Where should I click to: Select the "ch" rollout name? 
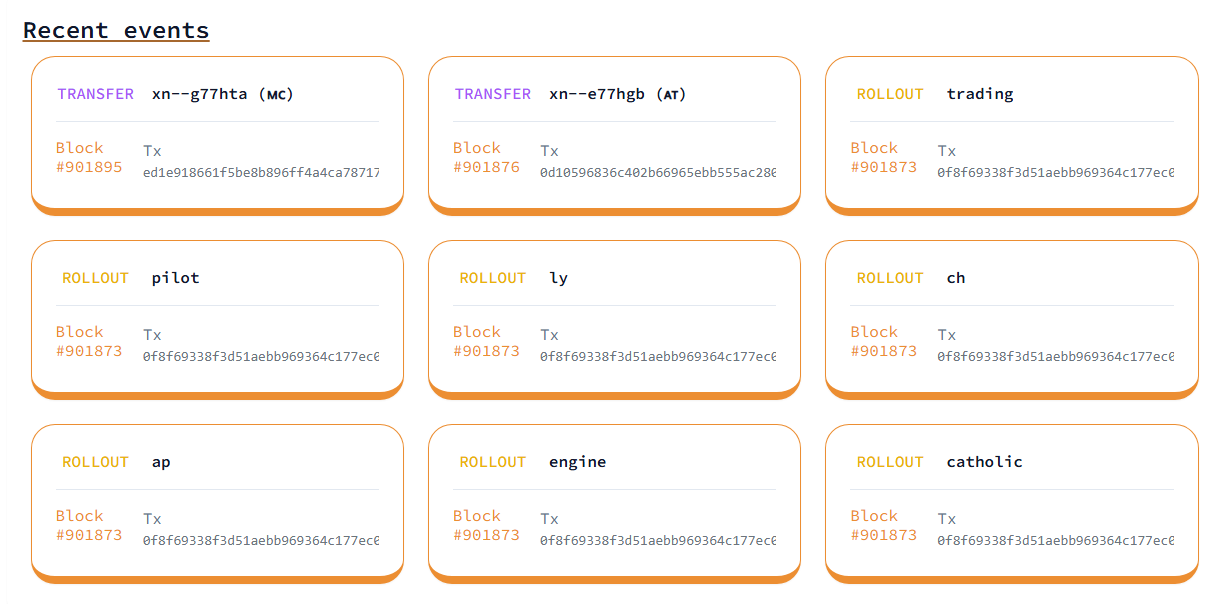tap(956, 278)
